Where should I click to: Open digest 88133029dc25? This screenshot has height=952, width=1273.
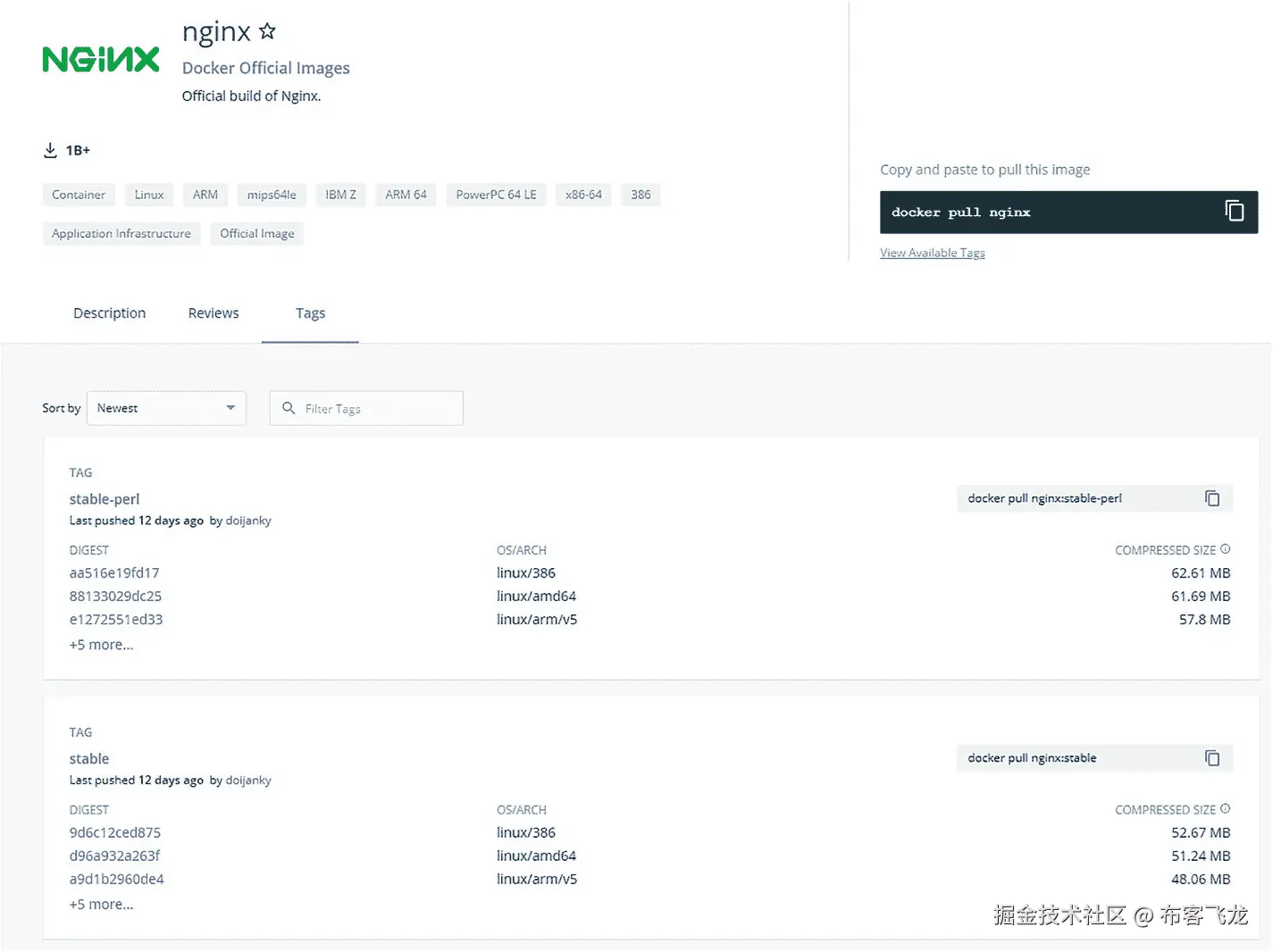115,597
